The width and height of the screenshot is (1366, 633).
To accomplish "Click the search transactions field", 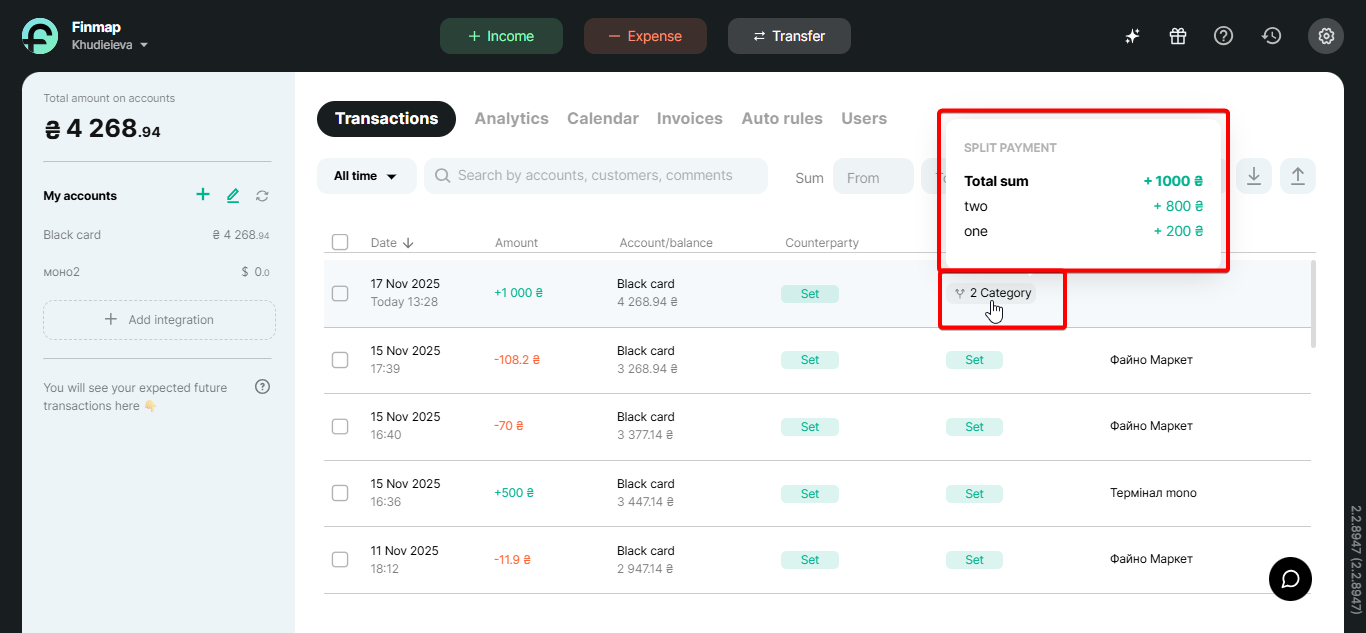I will [x=595, y=176].
